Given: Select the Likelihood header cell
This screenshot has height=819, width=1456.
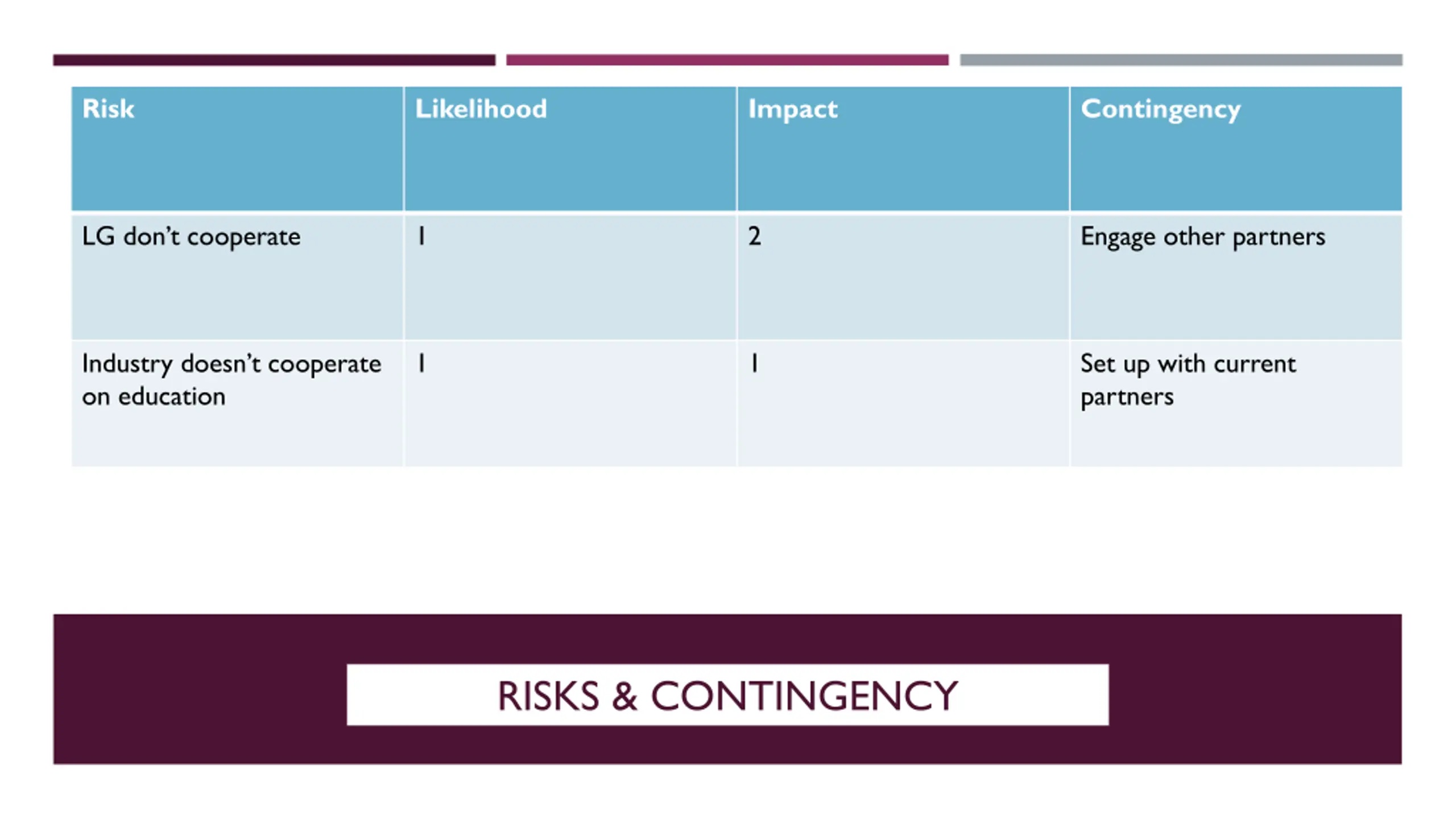Looking at the screenshot, I should pos(570,149).
